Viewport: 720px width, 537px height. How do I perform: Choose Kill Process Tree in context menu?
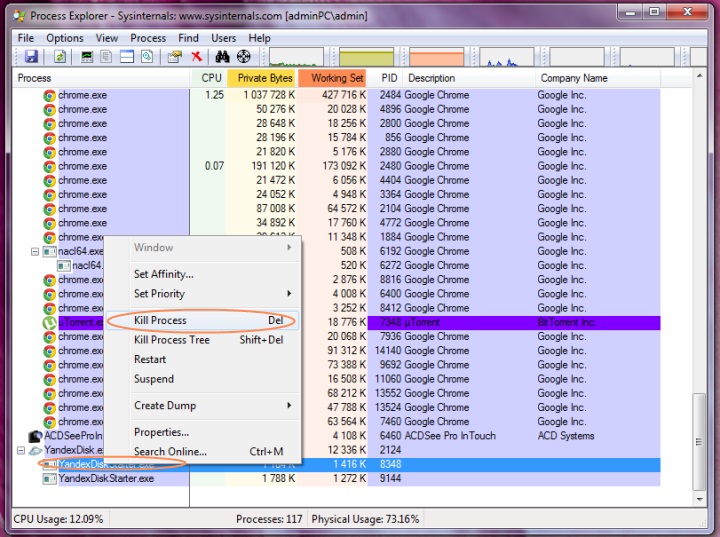click(203, 340)
